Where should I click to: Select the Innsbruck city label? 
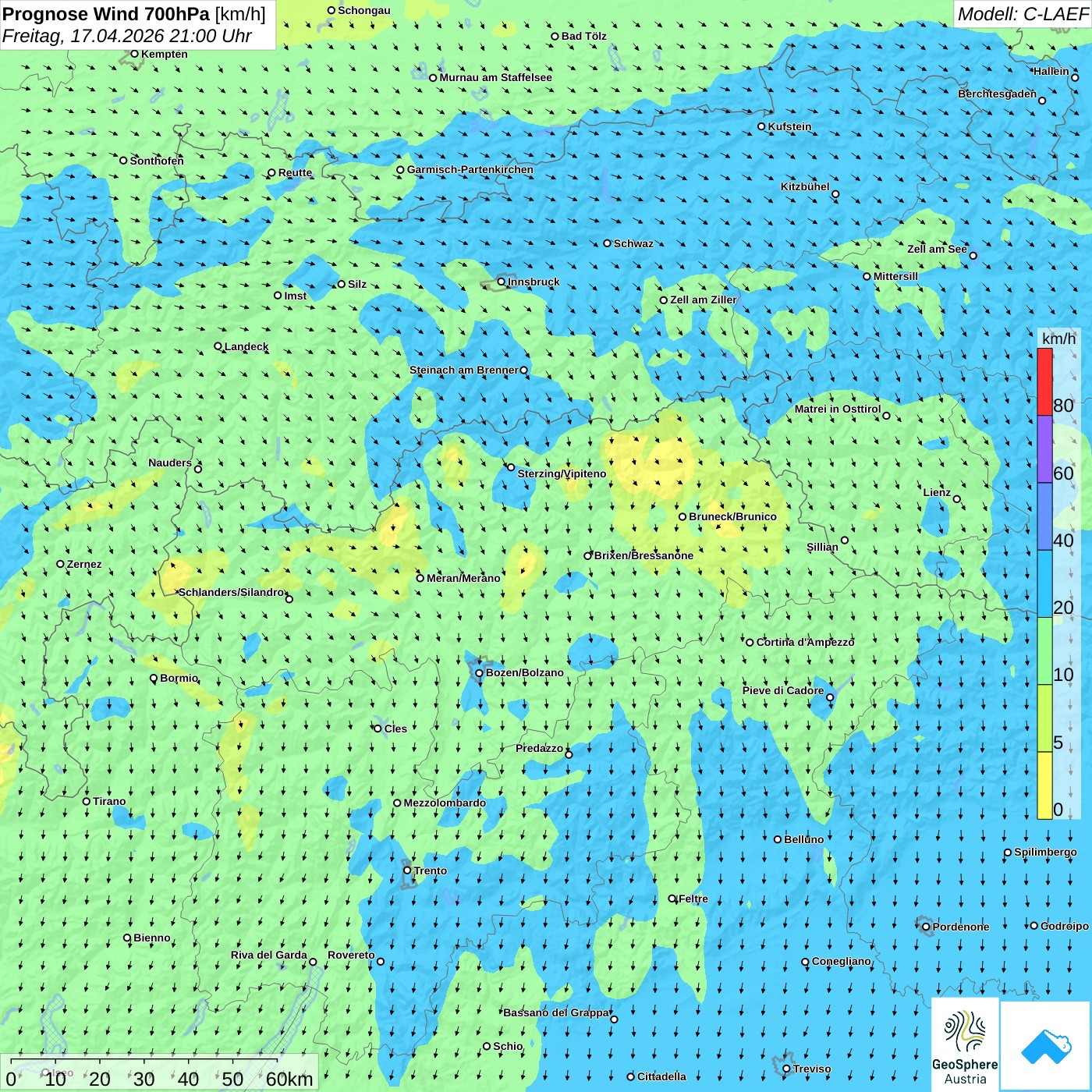click(534, 282)
